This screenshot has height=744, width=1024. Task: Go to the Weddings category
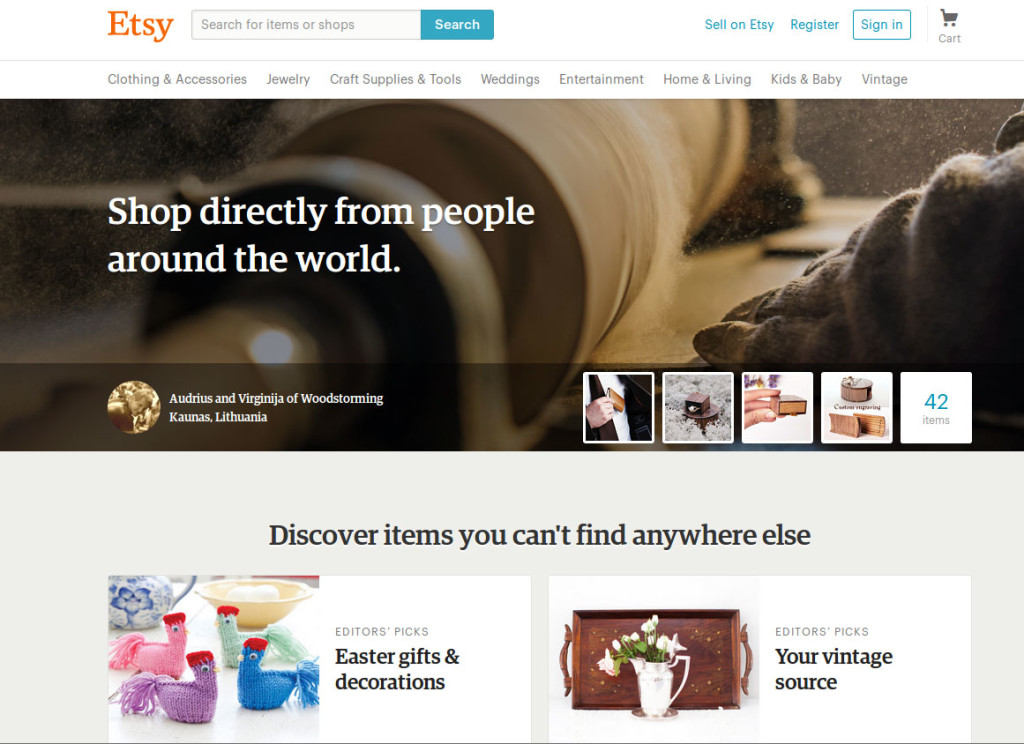click(510, 79)
